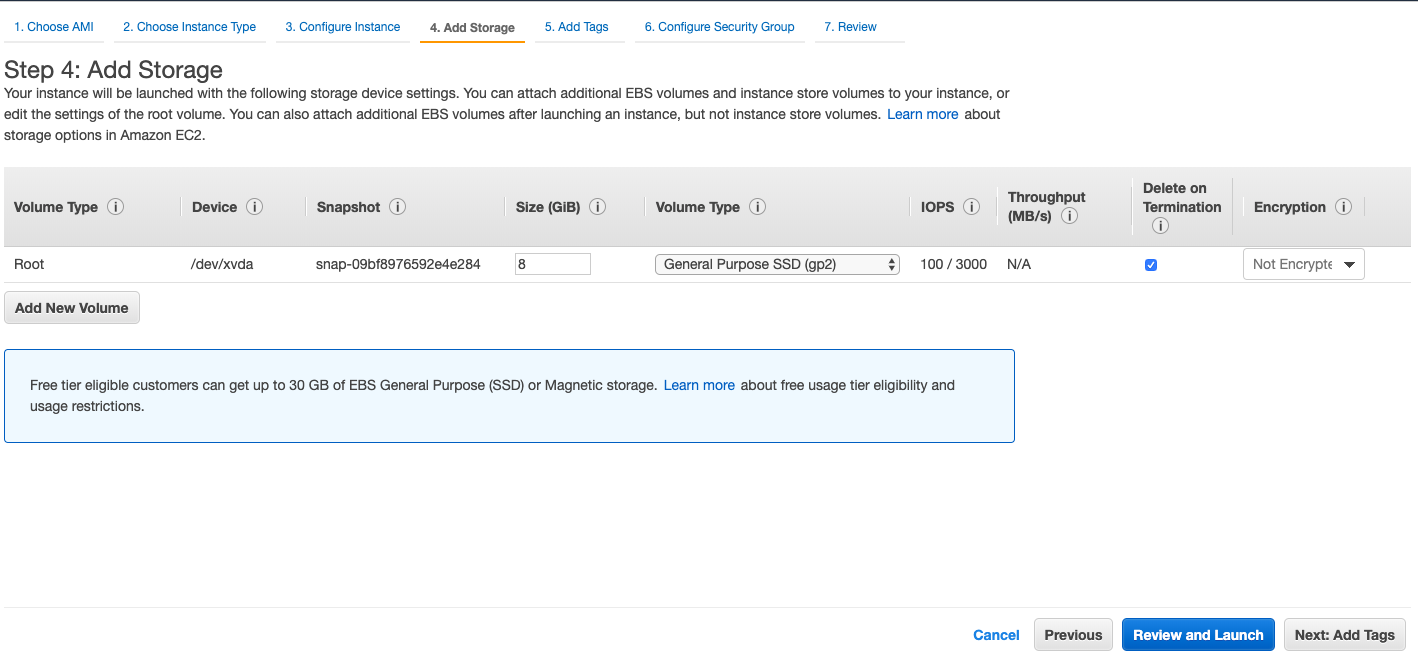Click the info icon beside Snapshot header
Image resolution: width=1418 pixels, height=664 pixels.
pyautogui.click(x=398, y=207)
